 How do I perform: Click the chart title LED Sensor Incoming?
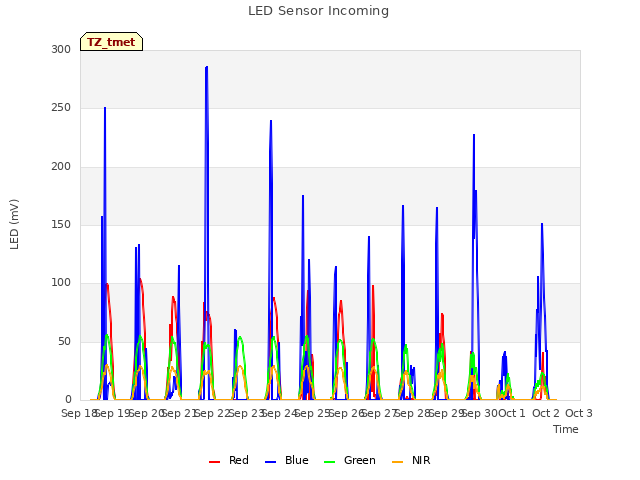tap(318, 11)
